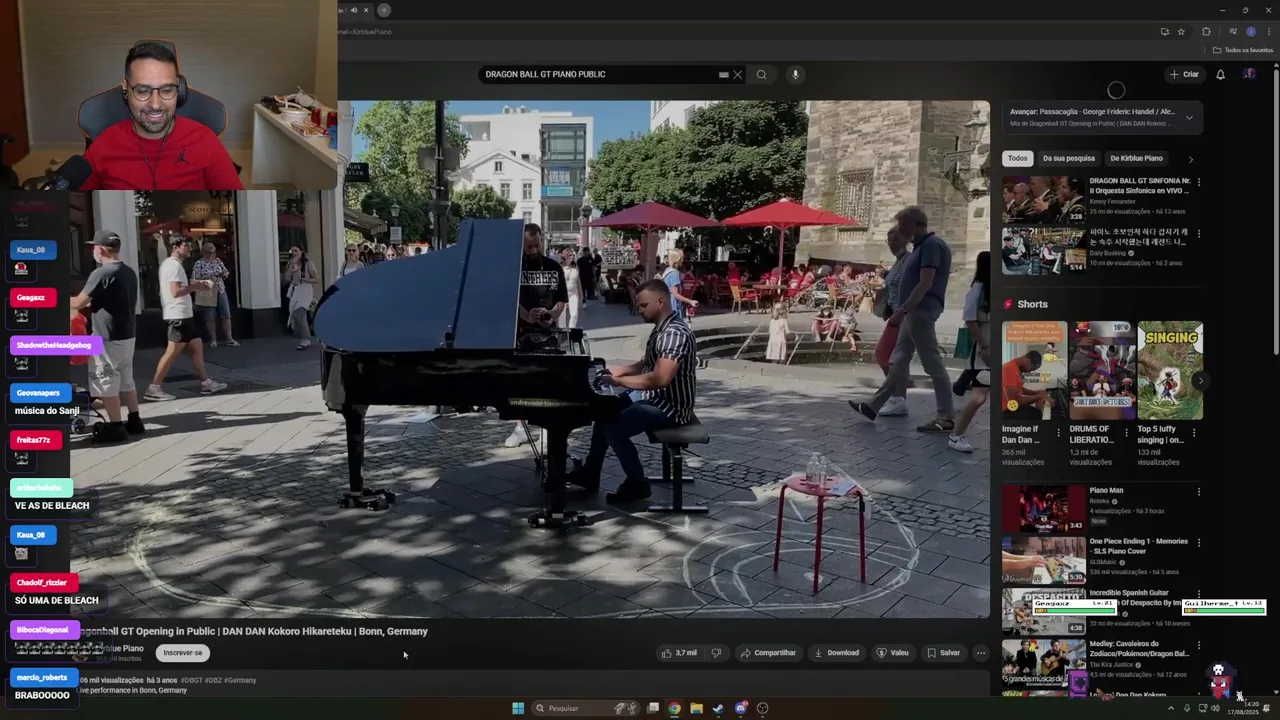The image size is (1280, 720).
Task: Click the video title Dragonball GT Opening in Public
Action: [x=251, y=631]
